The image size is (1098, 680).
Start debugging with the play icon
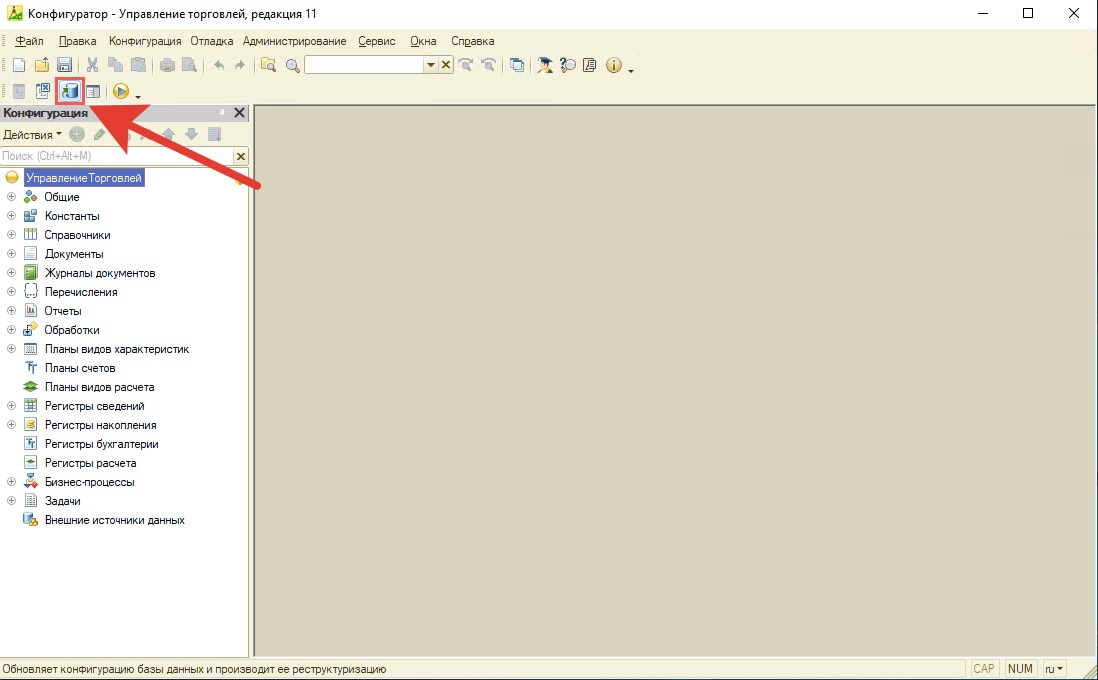tap(121, 91)
